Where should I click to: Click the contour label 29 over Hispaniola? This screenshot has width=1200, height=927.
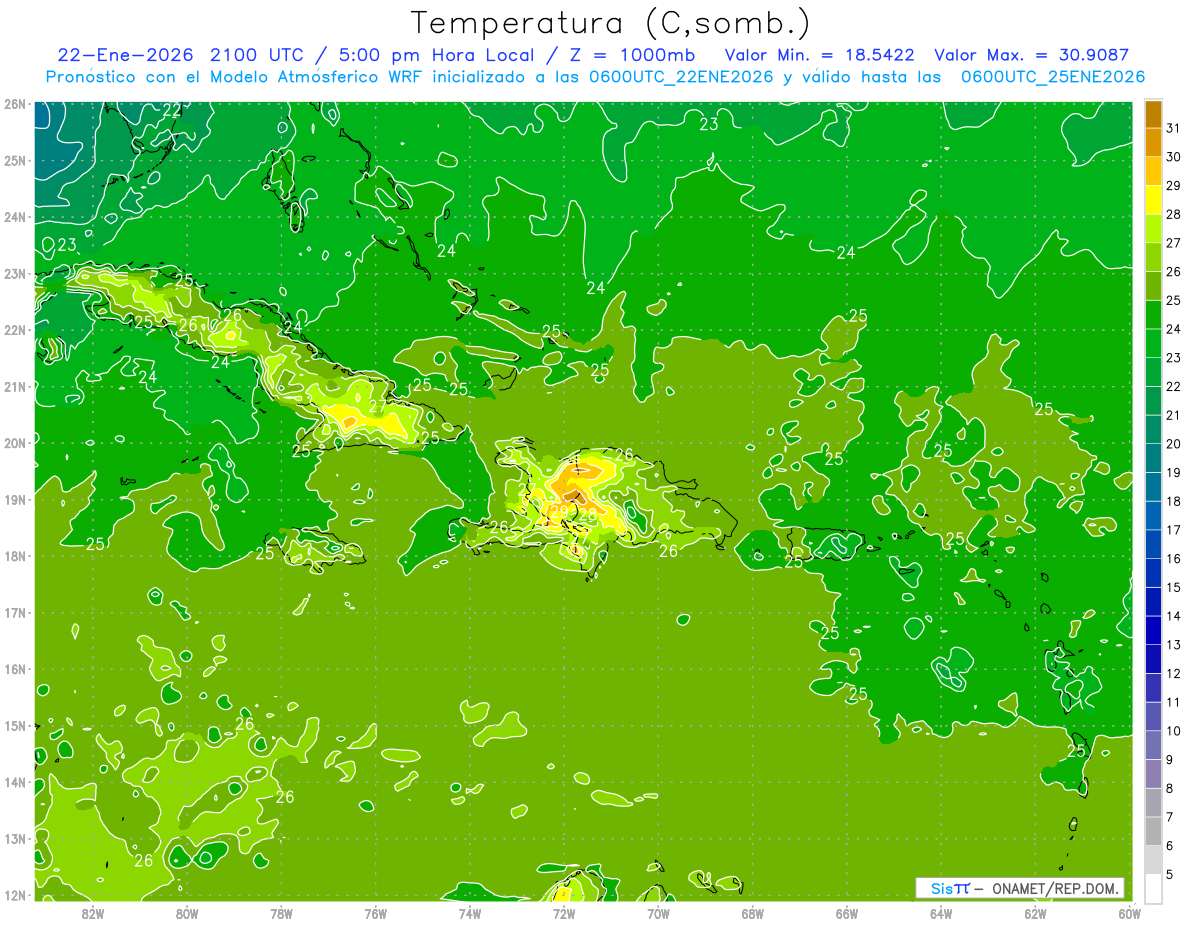click(x=559, y=512)
